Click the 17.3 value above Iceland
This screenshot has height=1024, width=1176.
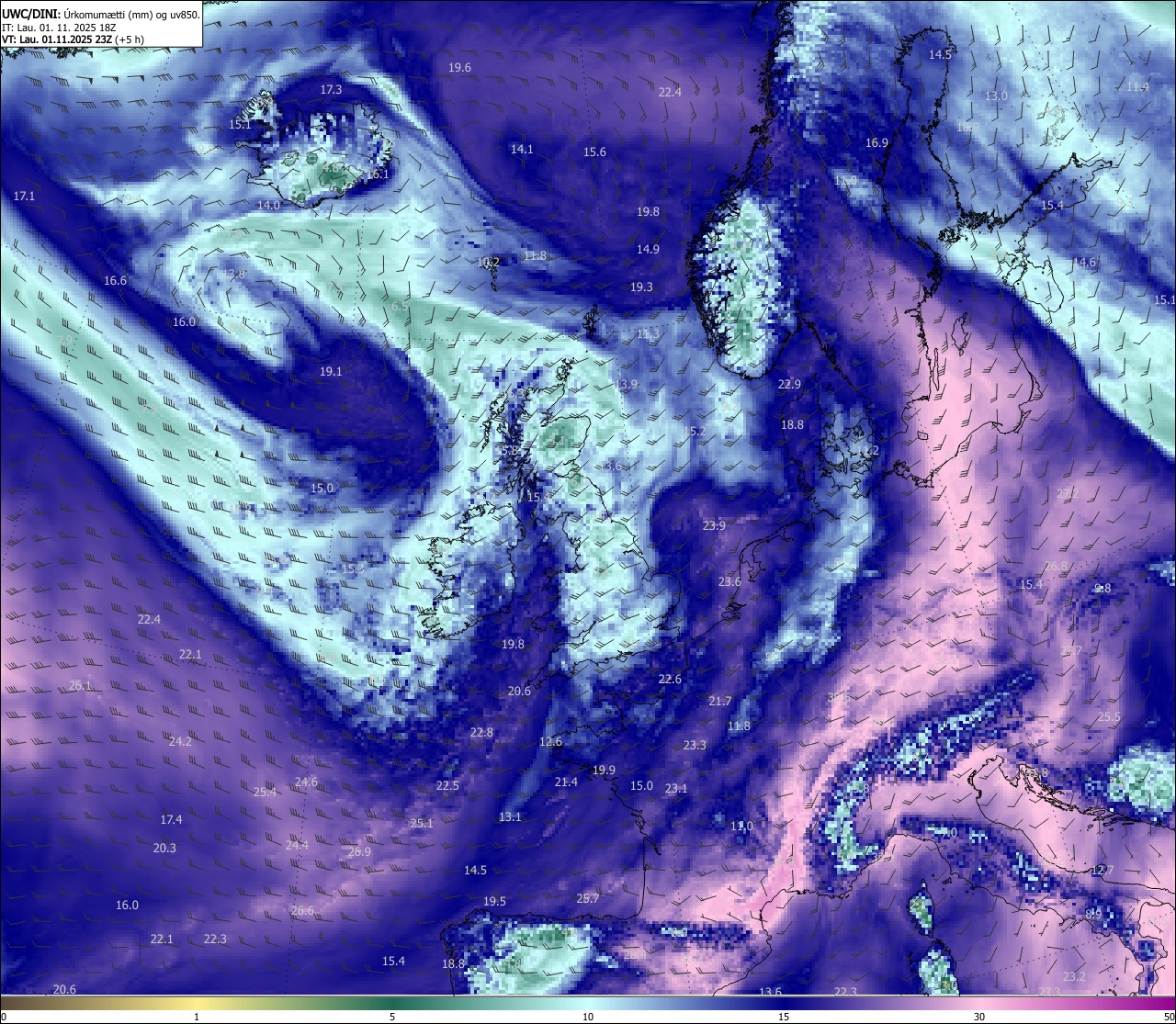[331, 90]
